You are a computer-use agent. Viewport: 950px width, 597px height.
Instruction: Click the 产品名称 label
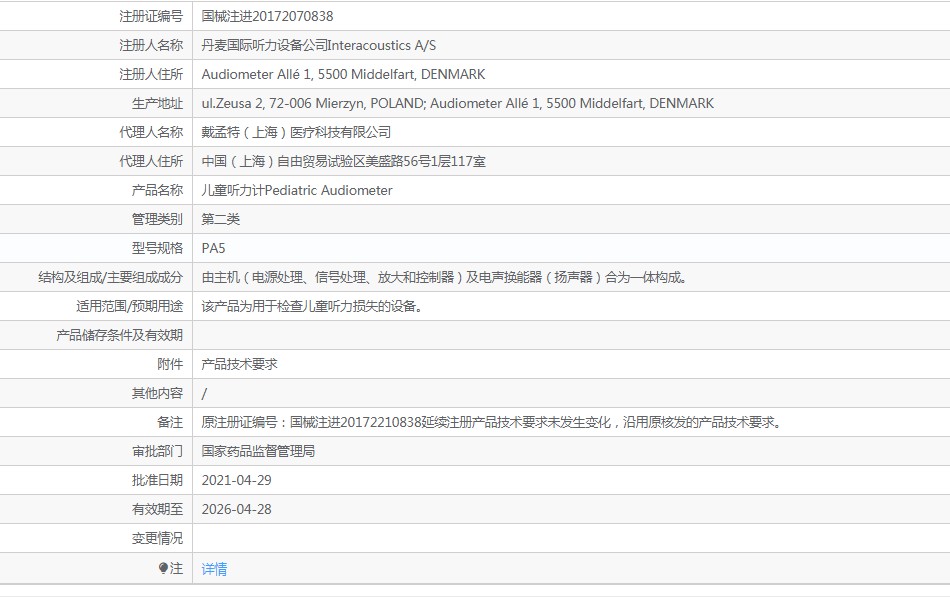coord(158,190)
